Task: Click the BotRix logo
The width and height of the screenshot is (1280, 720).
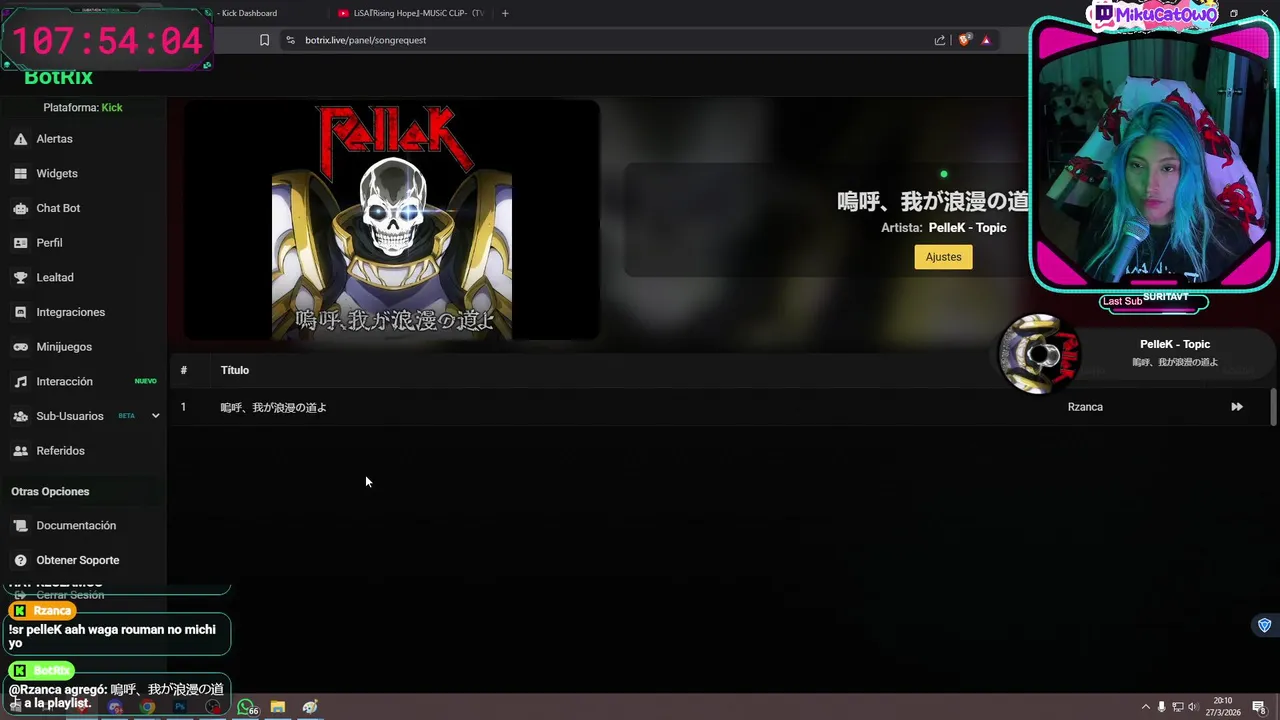Action: [58, 77]
